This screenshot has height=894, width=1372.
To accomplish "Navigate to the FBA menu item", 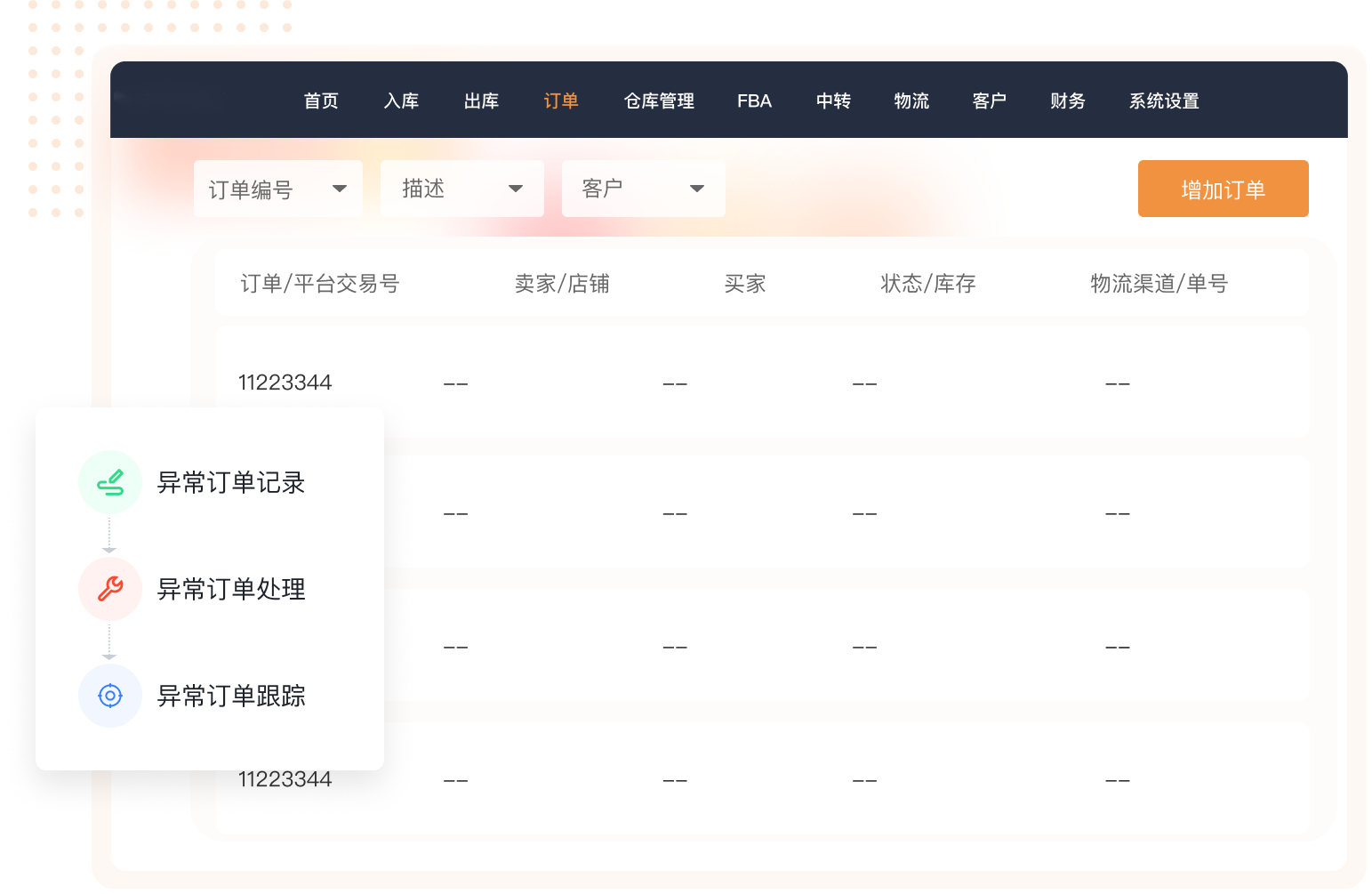I will pos(754,101).
